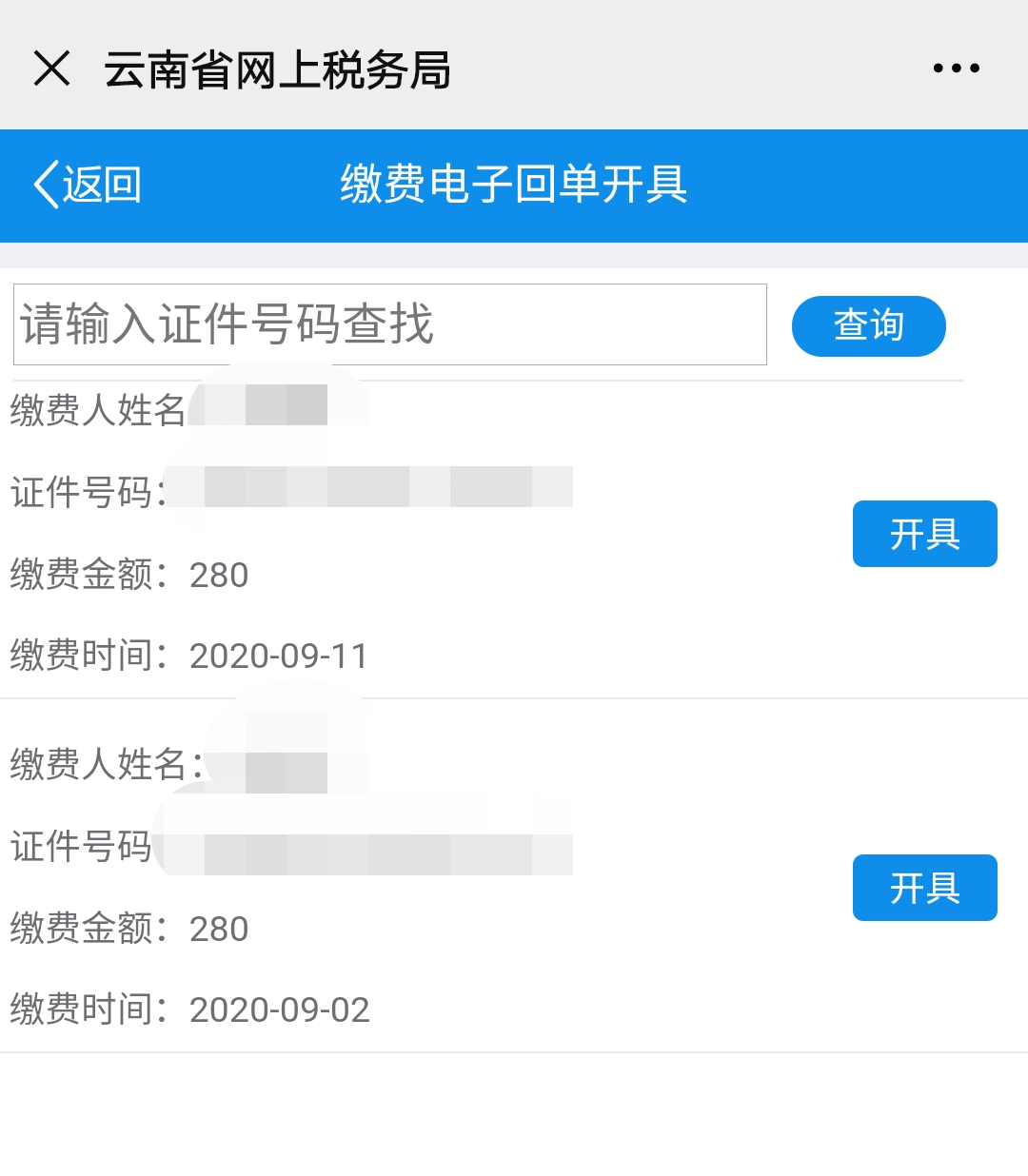Select the second record's 证件号码 label
This screenshot has width=1028, height=1176.
click(x=81, y=847)
